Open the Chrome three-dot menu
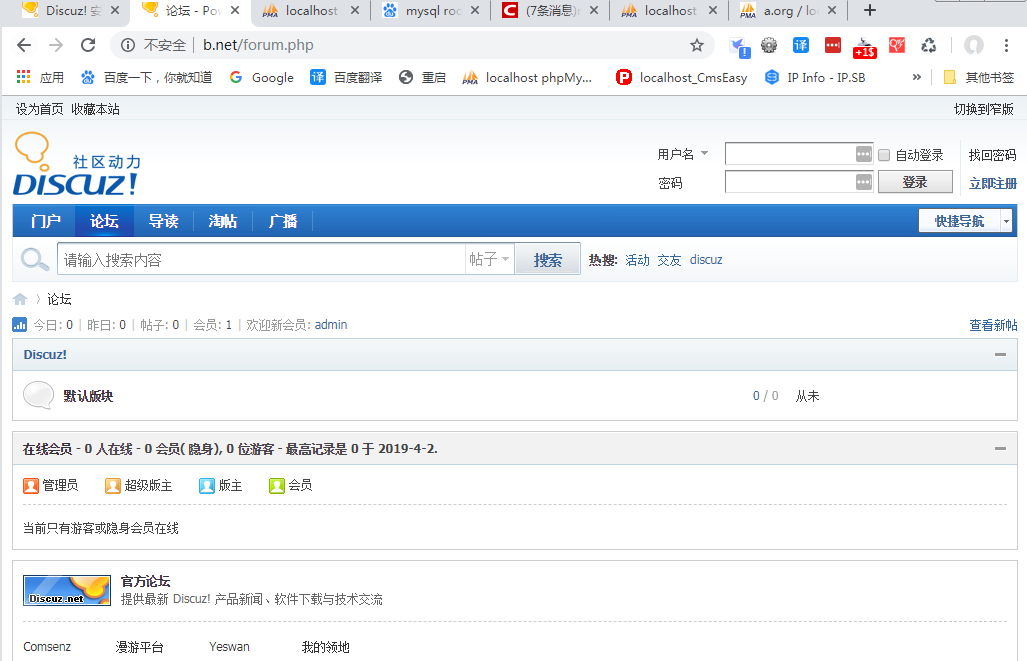1027x661 pixels. tap(1006, 45)
